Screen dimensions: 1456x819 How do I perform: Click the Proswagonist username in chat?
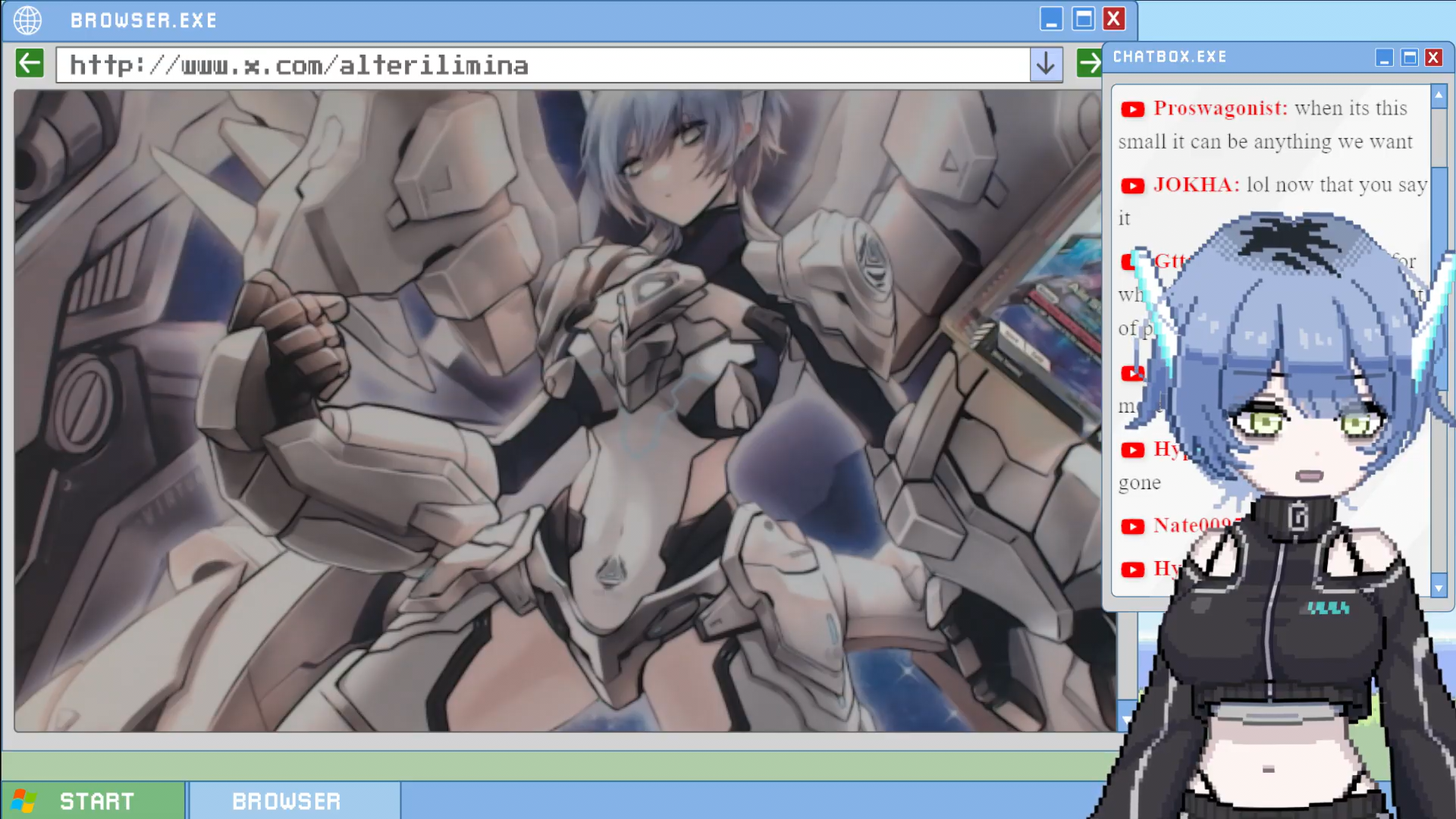[x=1221, y=108]
